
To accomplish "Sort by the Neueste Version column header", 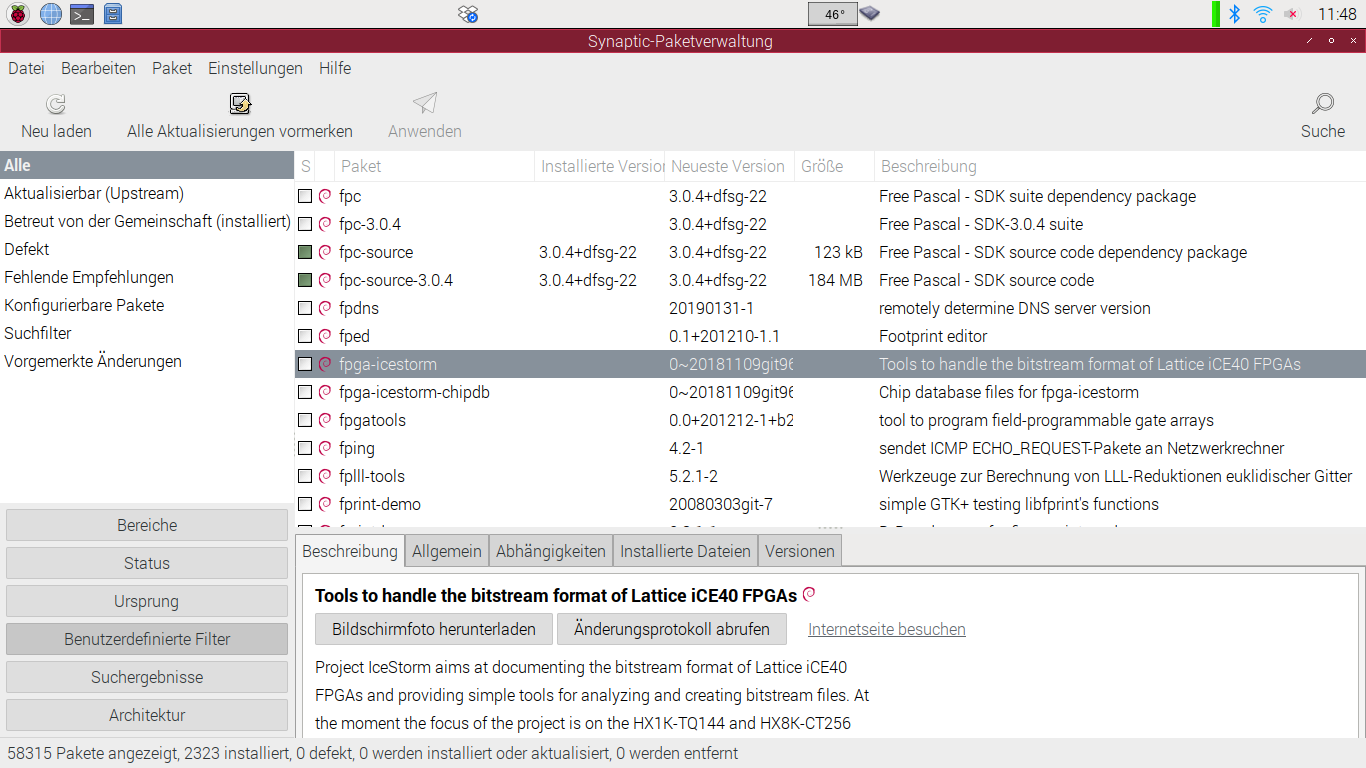I will click(729, 166).
